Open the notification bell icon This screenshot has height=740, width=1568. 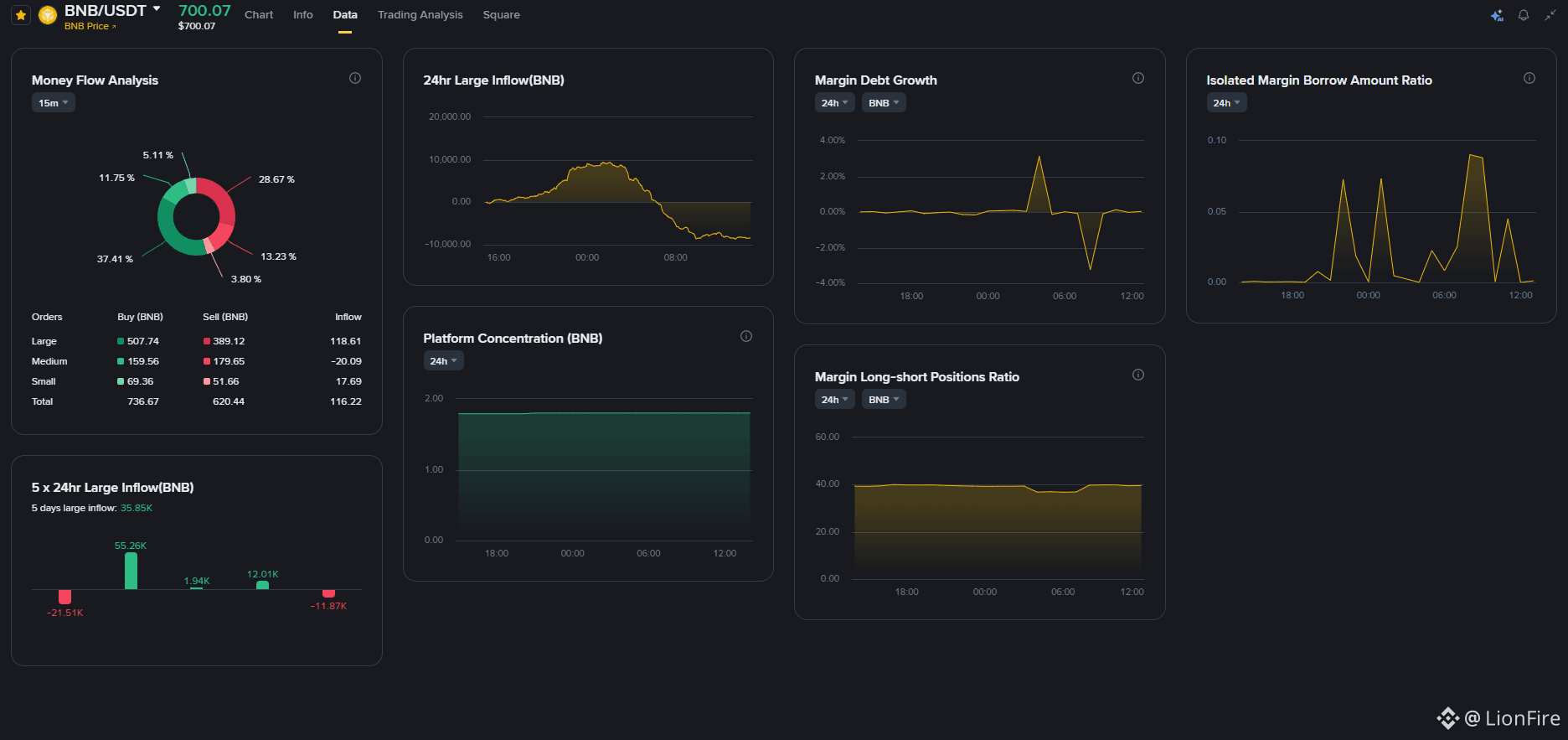1524,15
